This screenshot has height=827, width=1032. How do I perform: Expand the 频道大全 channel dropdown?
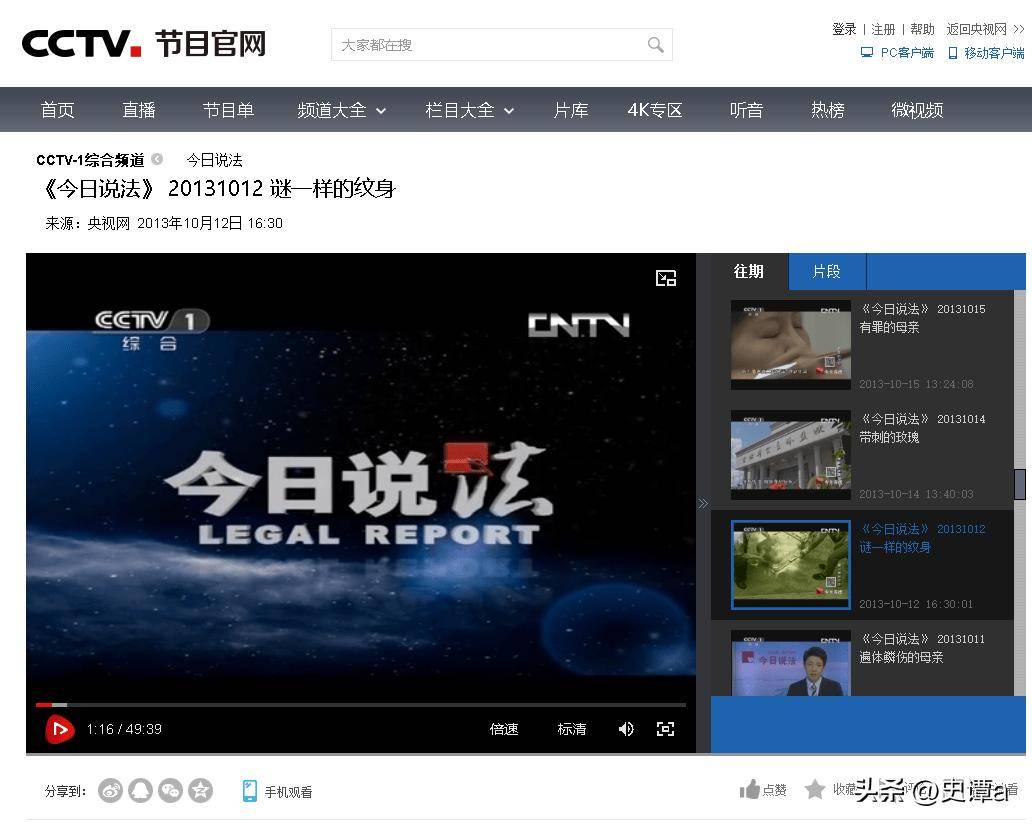341,110
